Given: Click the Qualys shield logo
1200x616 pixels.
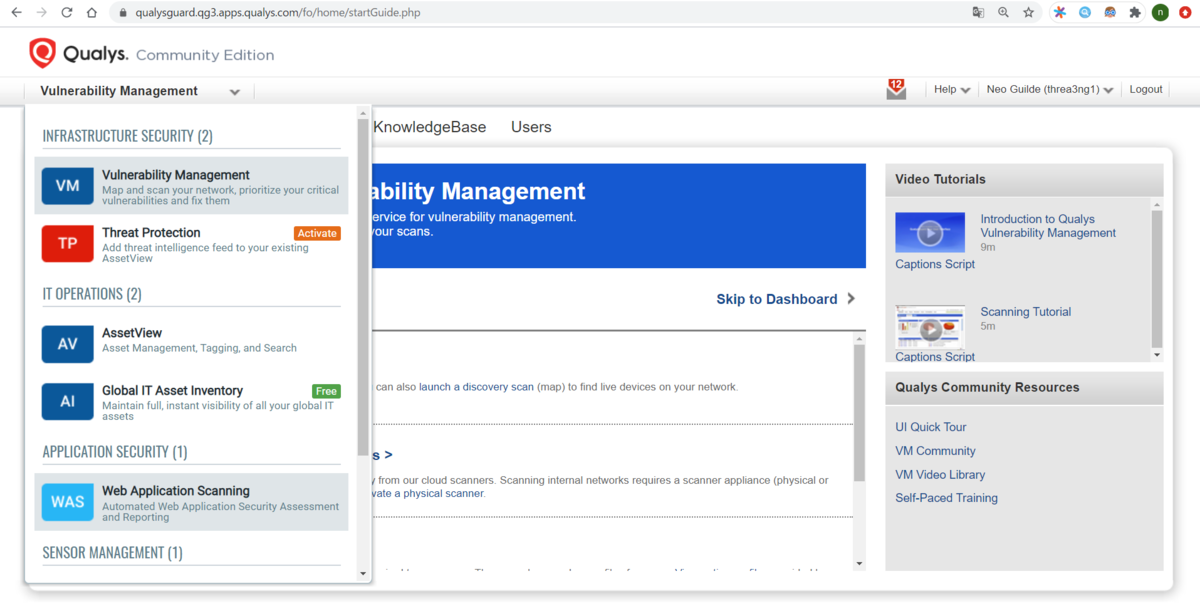Looking at the screenshot, I should click(42, 53).
